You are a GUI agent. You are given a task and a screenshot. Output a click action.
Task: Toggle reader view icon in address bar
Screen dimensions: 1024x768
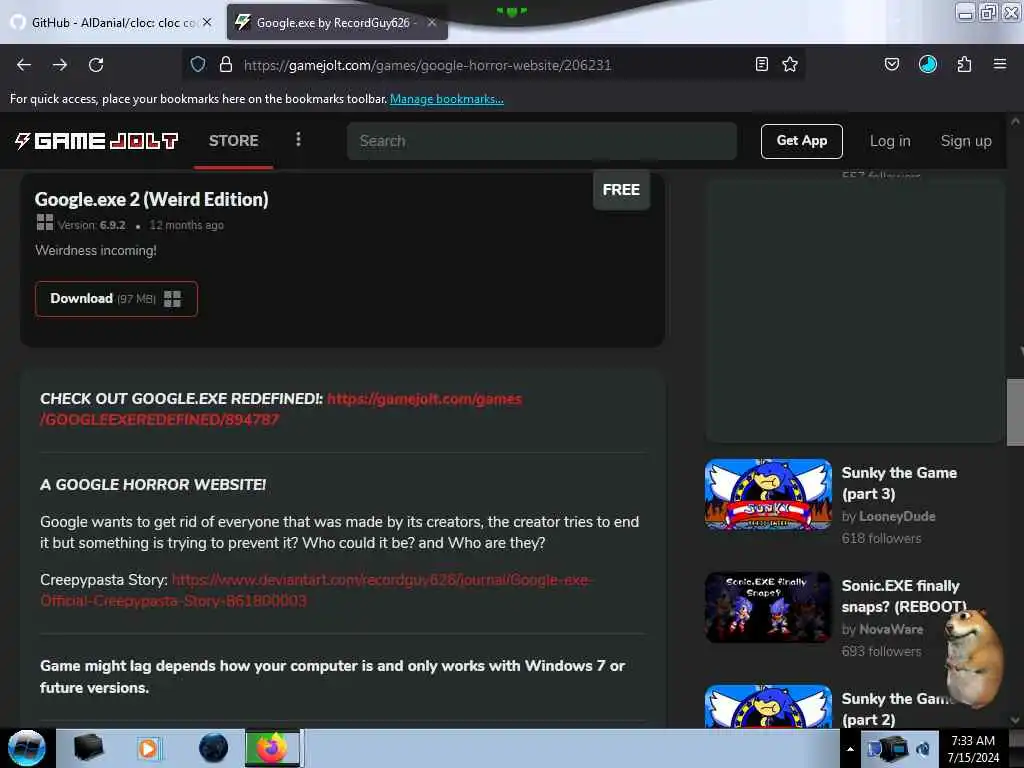point(761,64)
